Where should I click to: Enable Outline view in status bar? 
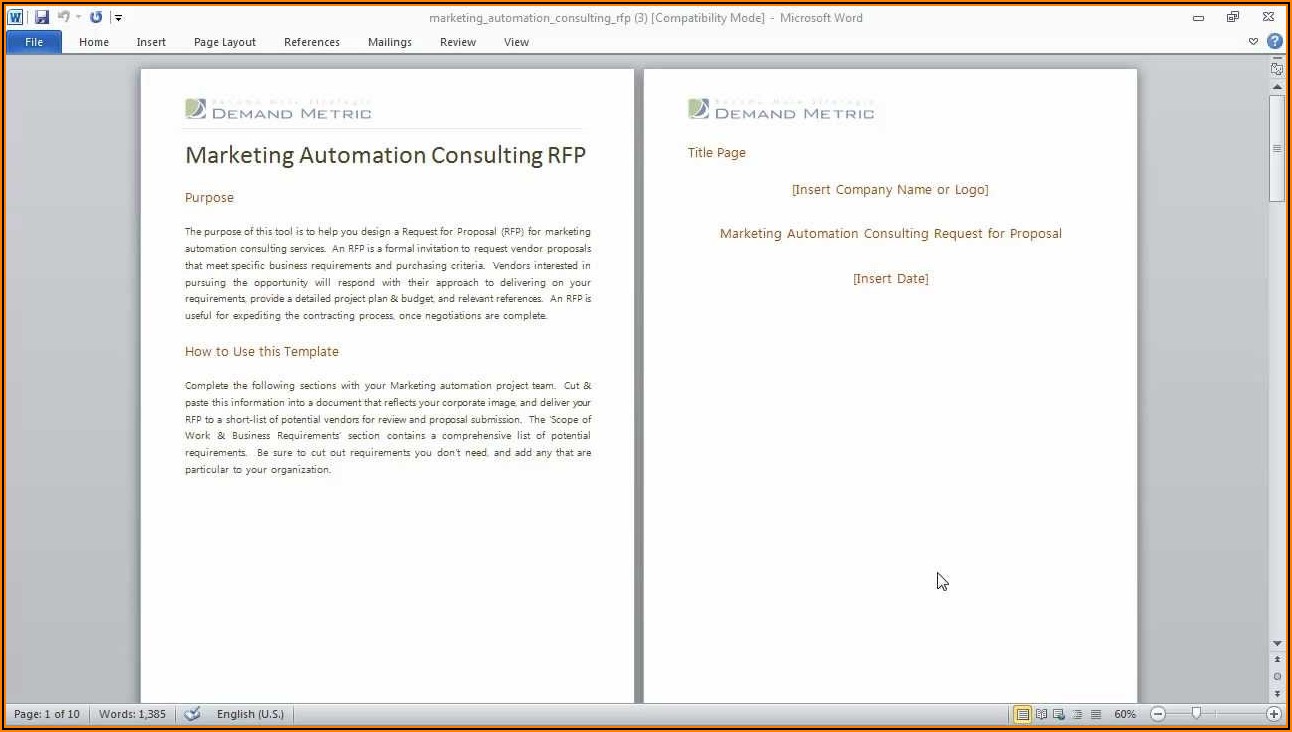click(x=1077, y=714)
